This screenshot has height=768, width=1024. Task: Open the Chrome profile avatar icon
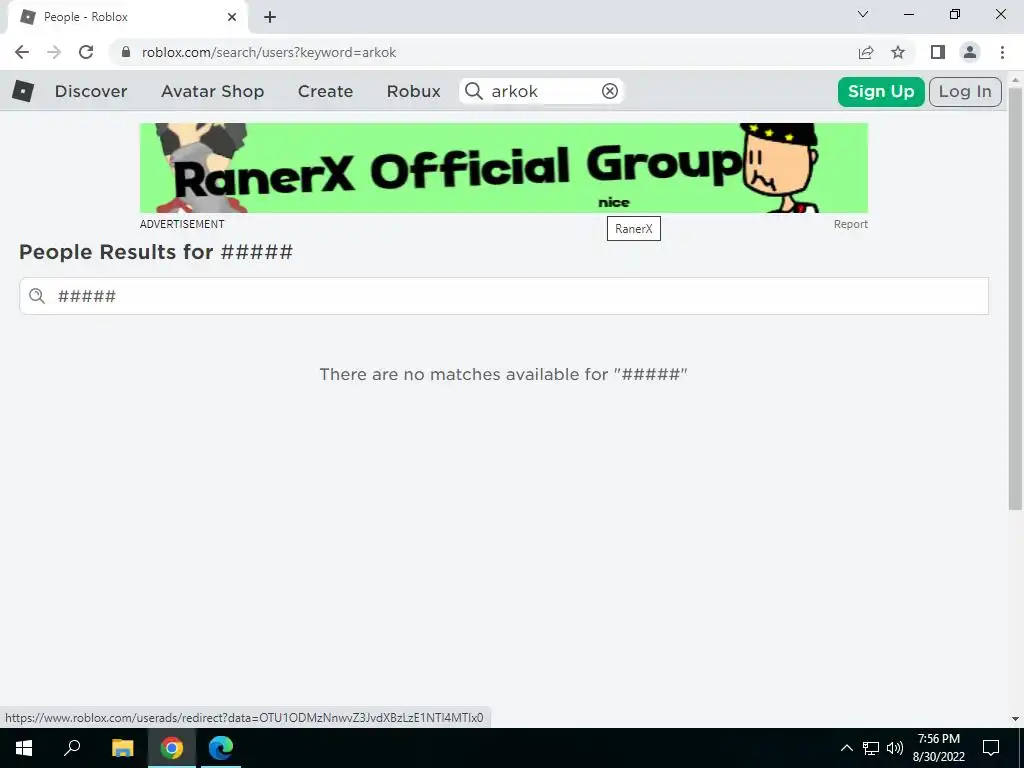coord(970,52)
